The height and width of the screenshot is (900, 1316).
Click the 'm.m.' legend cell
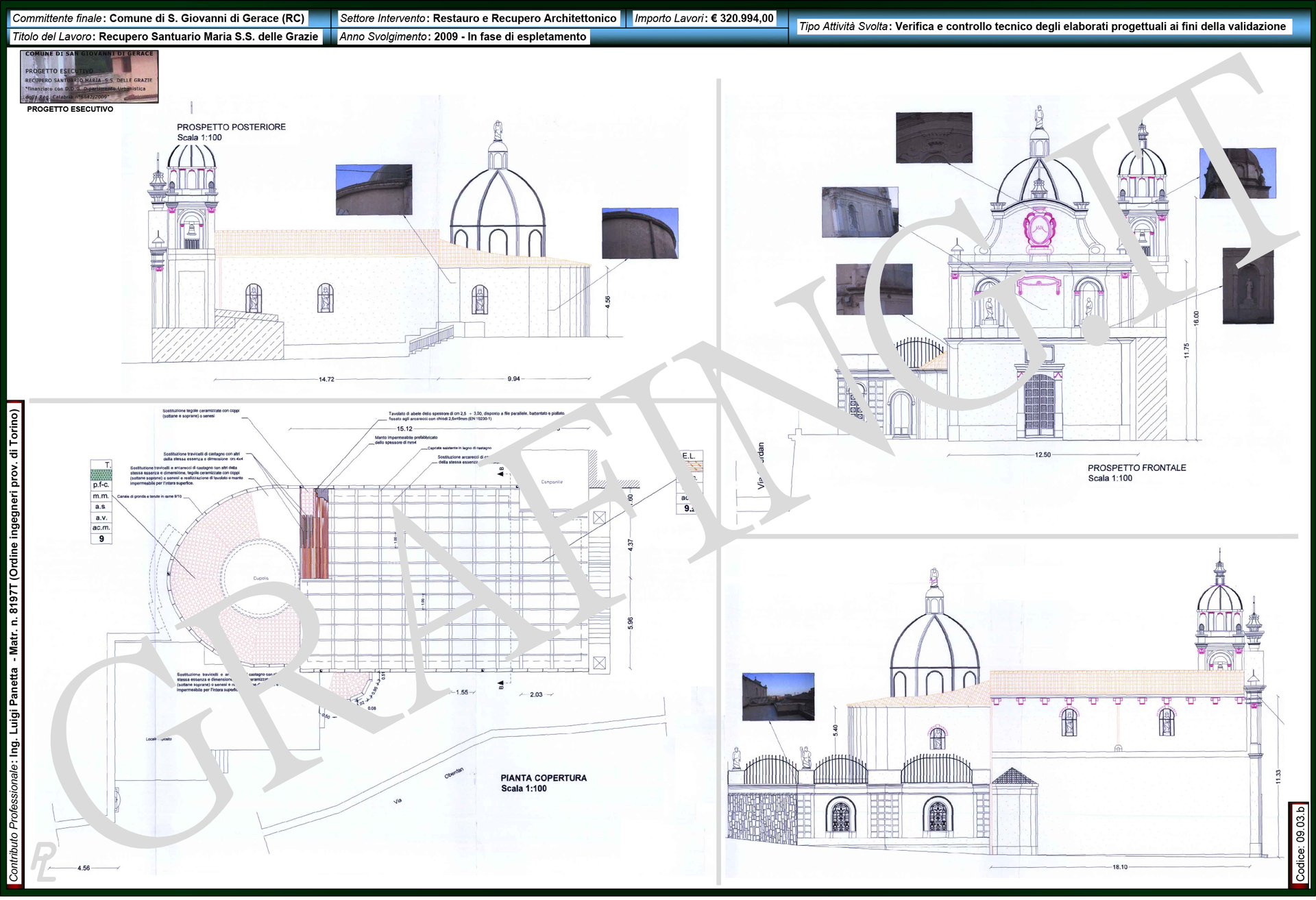(101, 496)
